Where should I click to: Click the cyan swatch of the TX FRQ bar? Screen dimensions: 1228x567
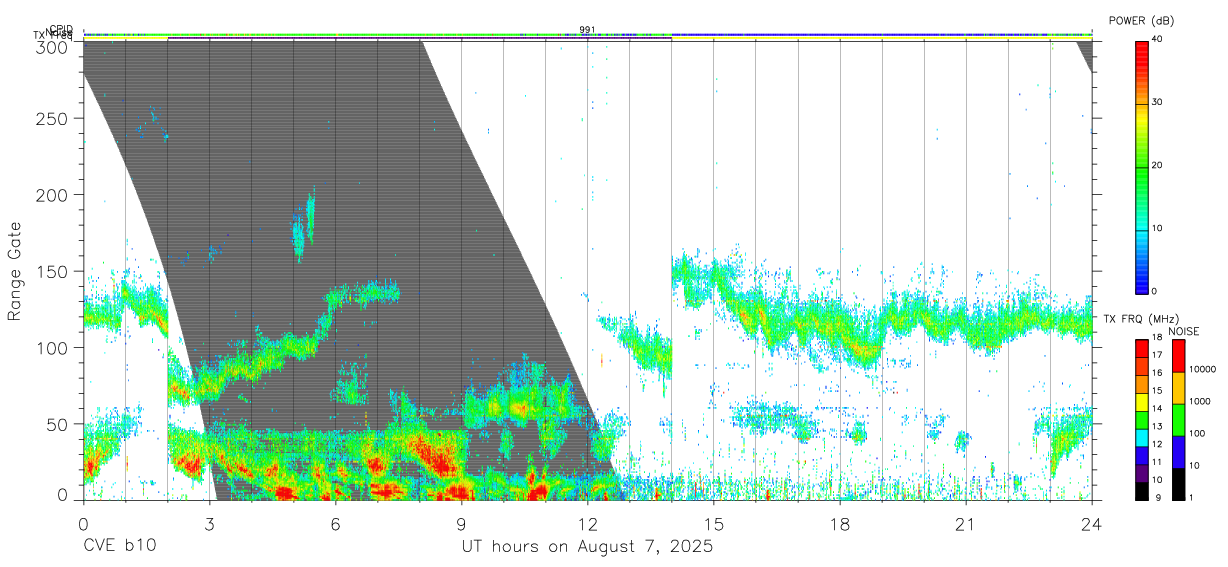1142,437
